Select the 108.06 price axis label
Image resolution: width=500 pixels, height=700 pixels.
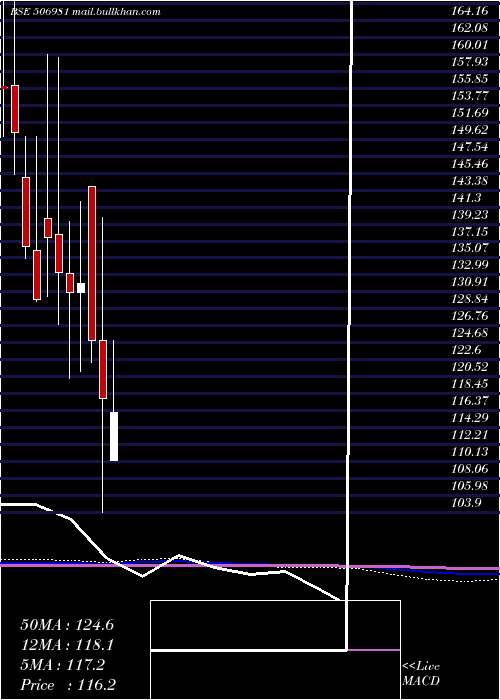coord(469,469)
